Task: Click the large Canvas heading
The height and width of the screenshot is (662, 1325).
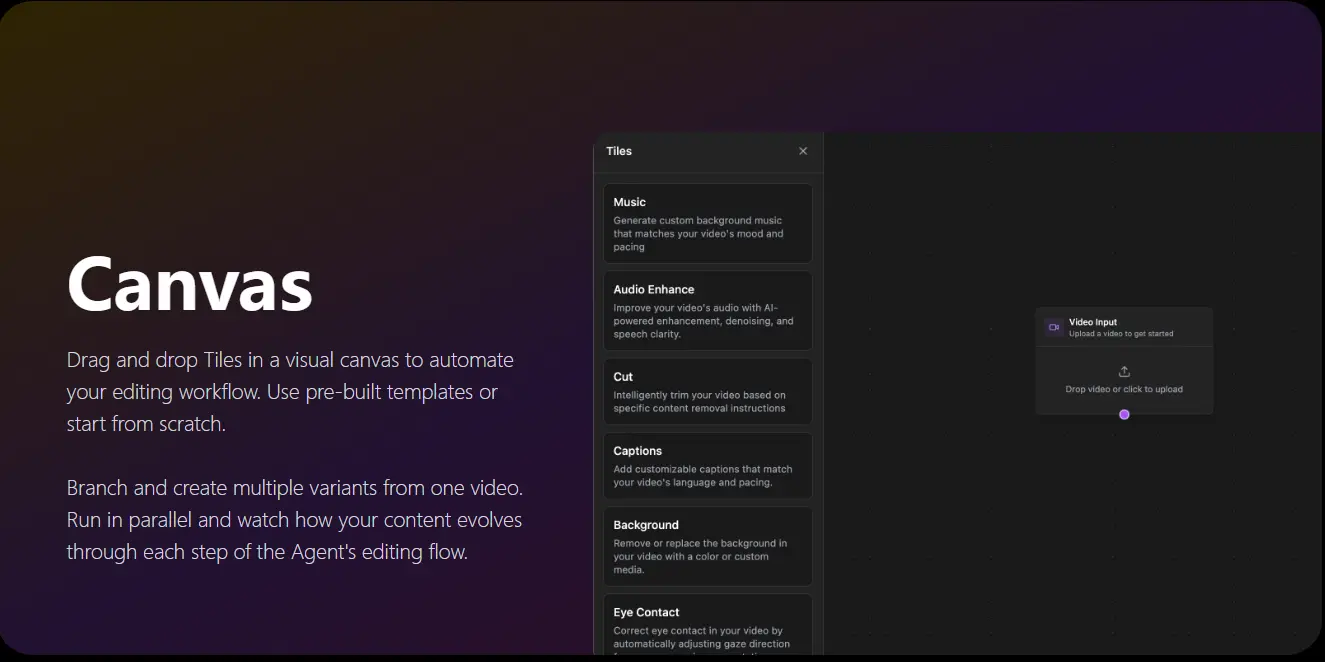Action: [190, 285]
